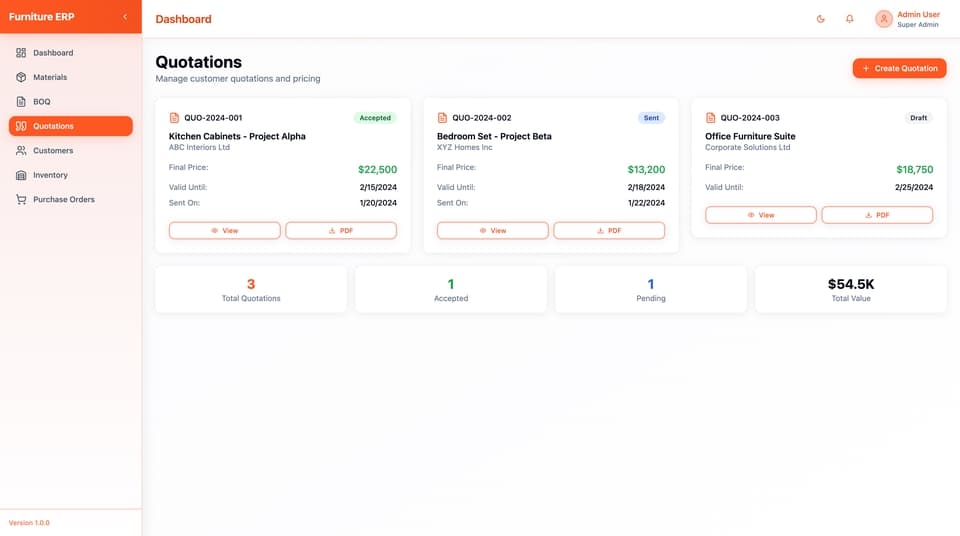Click the Customers people icon
960x536 pixels.
tap(21, 151)
